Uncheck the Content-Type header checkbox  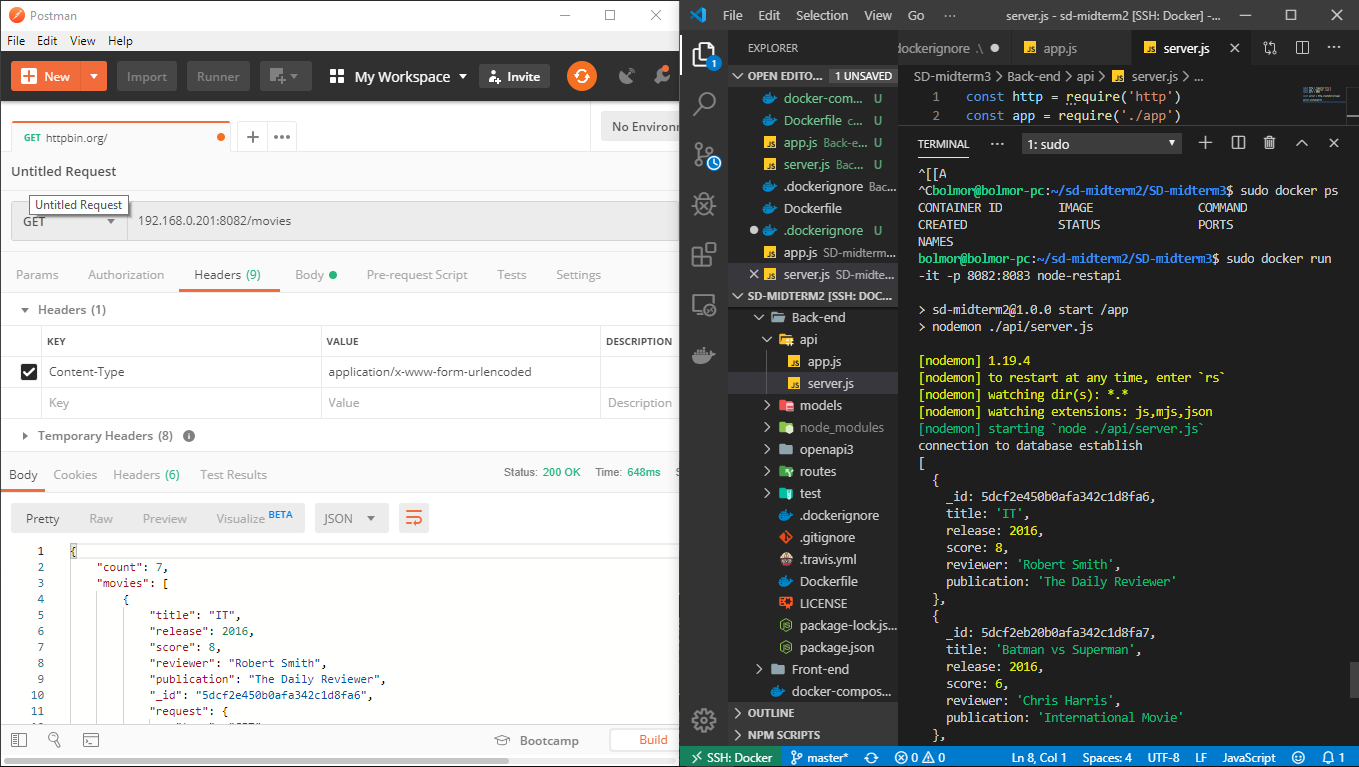(29, 372)
